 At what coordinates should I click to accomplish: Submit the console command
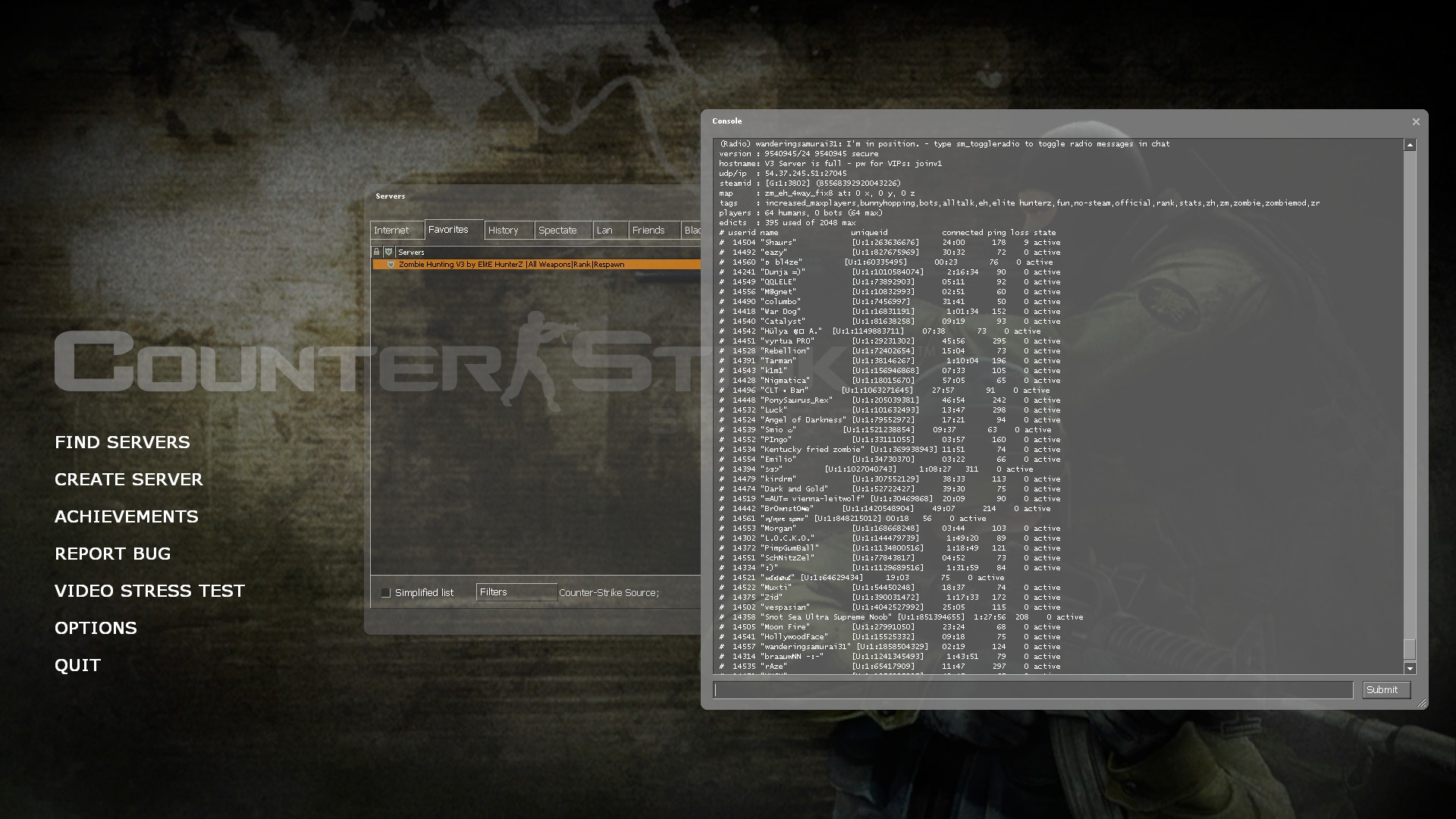click(1385, 690)
